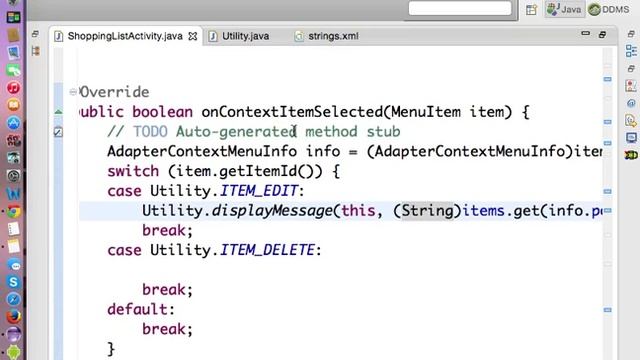Click the TODO task marker in margin
The width and height of the screenshot is (640, 360).
(x=58, y=132)
